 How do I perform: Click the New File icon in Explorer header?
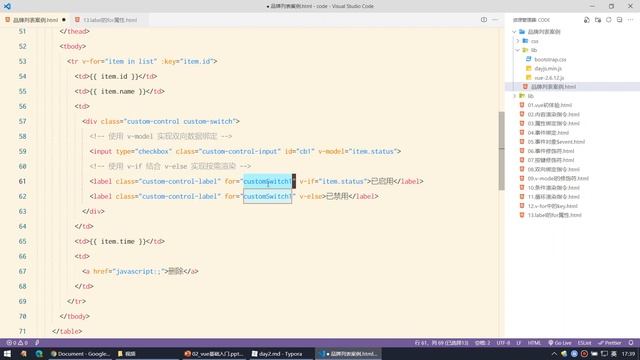pyautogui.click(x=587, y=20)
